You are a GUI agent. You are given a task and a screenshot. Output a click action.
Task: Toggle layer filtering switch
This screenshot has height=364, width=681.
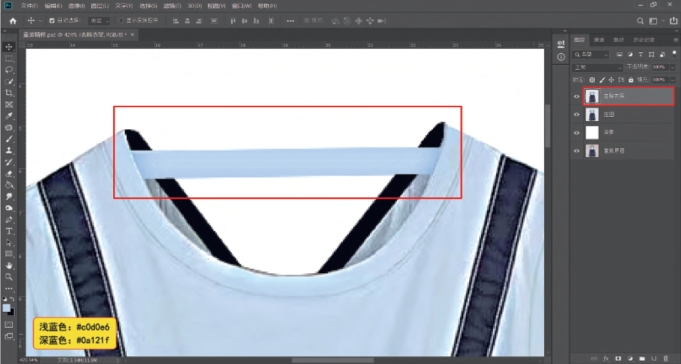click(x=674, y=53)
